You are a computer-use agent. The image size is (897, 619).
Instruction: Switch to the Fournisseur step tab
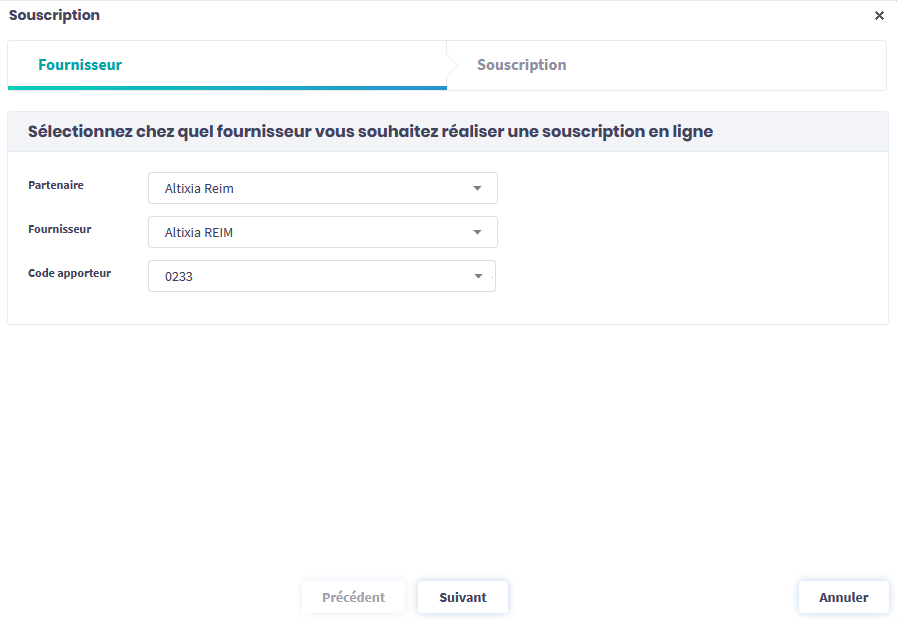[80, 65]
